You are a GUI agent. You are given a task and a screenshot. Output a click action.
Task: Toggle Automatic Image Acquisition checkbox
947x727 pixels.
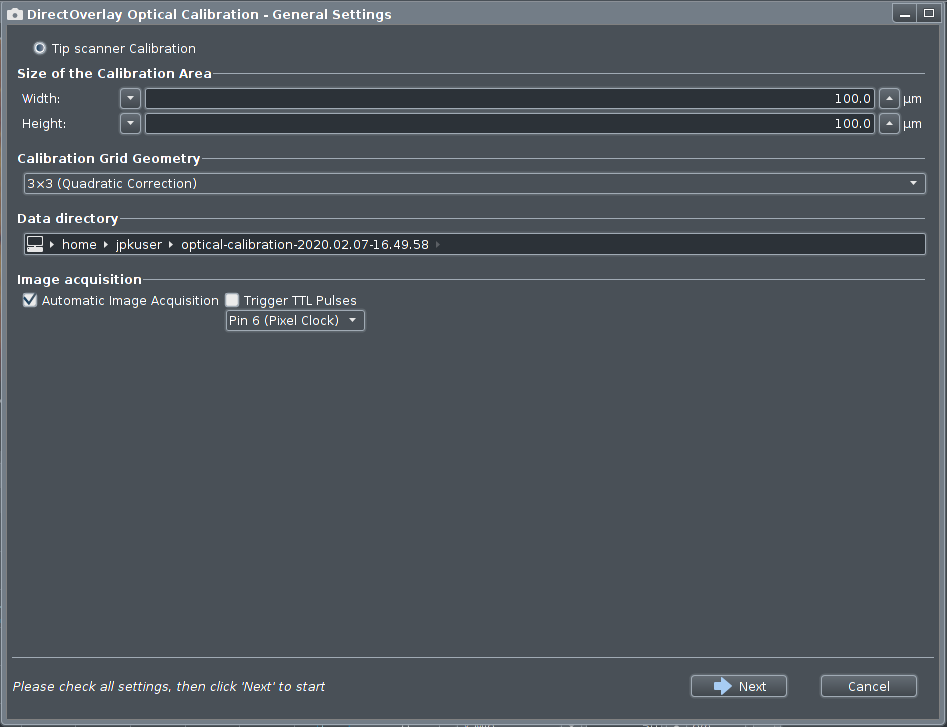point(30,300)
